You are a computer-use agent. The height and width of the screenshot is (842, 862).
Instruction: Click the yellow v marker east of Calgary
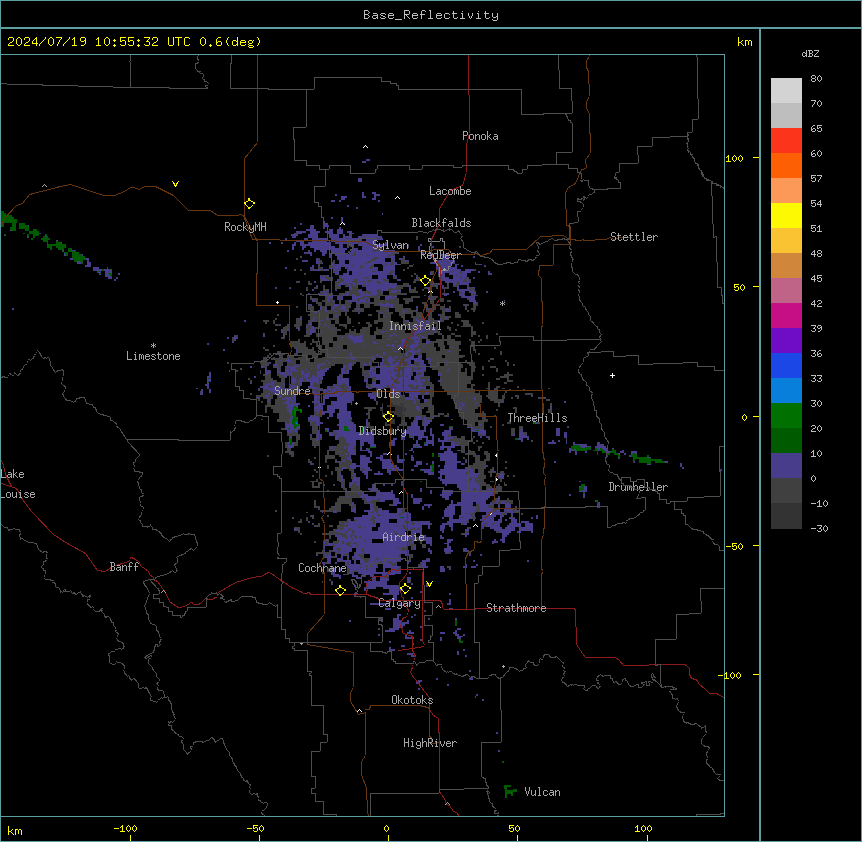coord(429,584)
